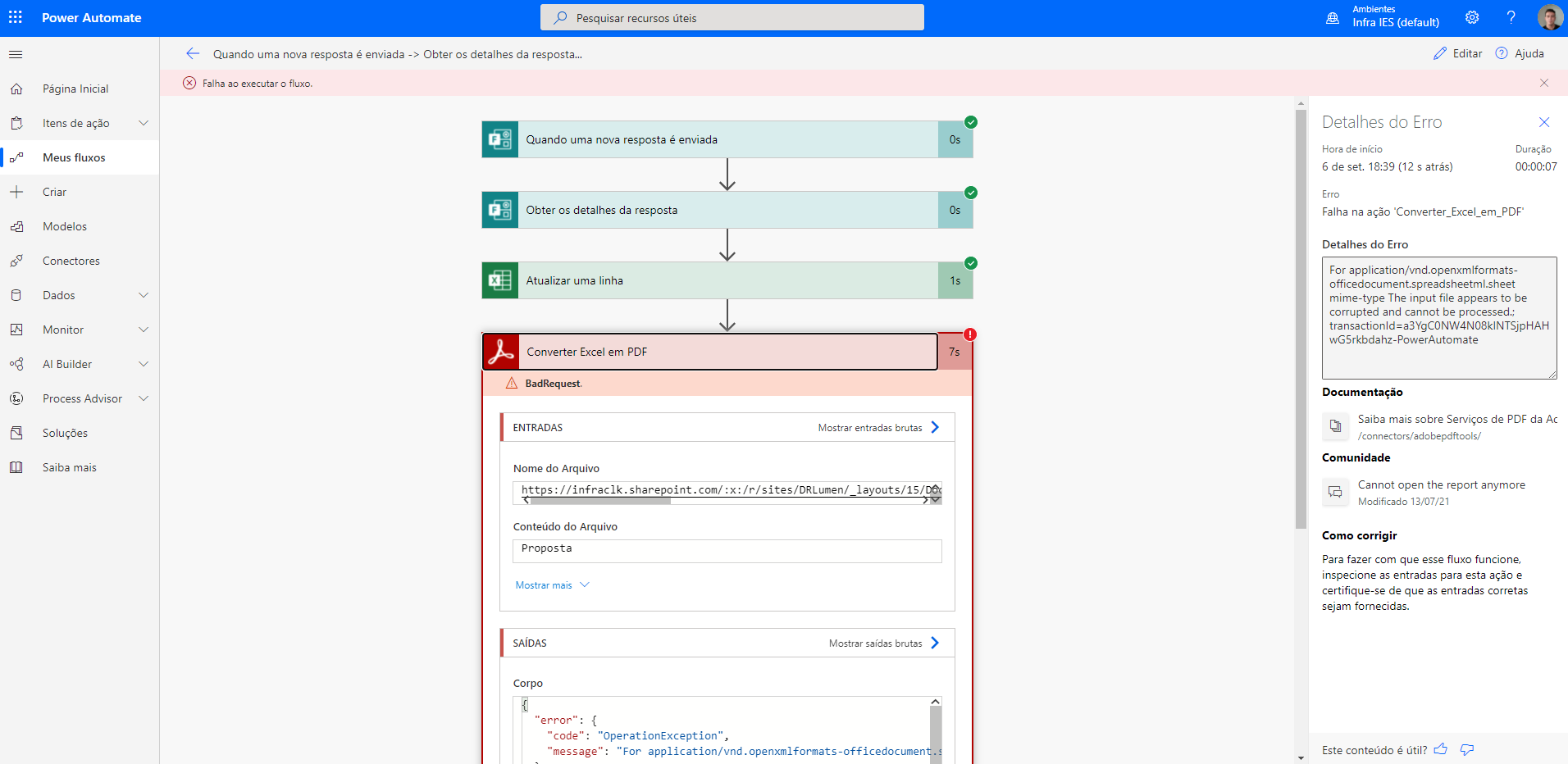Screen dimensions: 1568x764
Task: Click the Meus fluxos sidebar icon
Action: pos(16,157)
